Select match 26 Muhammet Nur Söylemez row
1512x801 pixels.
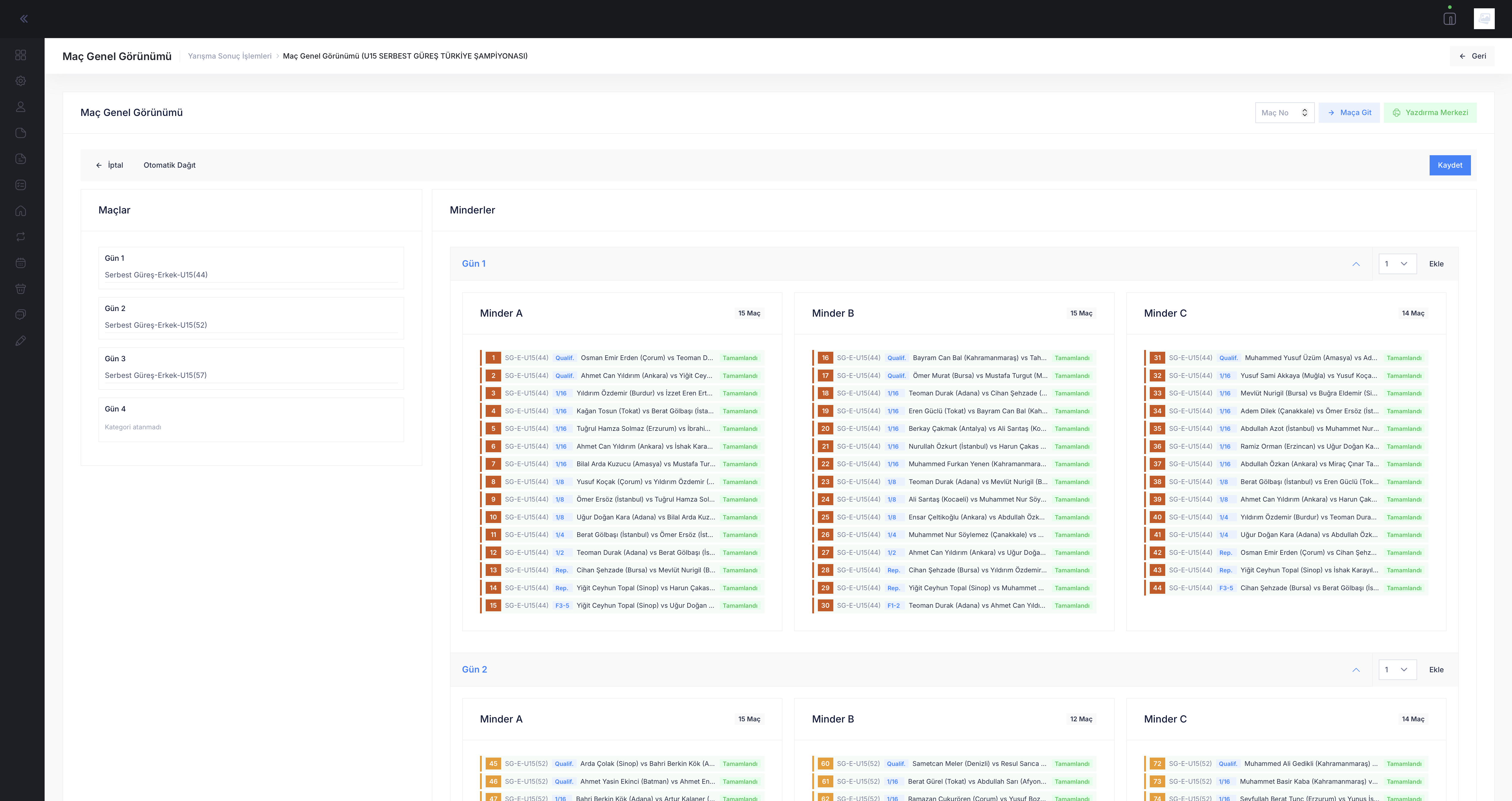(x=954, y=535)
